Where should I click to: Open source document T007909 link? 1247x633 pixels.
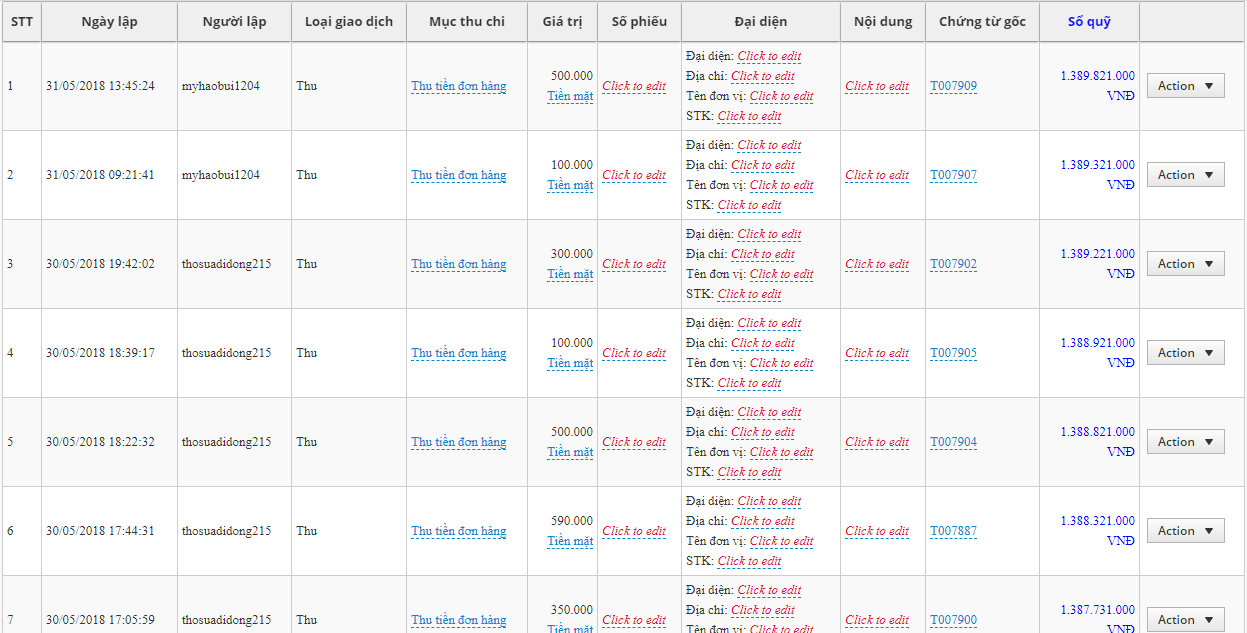point(953,86)
